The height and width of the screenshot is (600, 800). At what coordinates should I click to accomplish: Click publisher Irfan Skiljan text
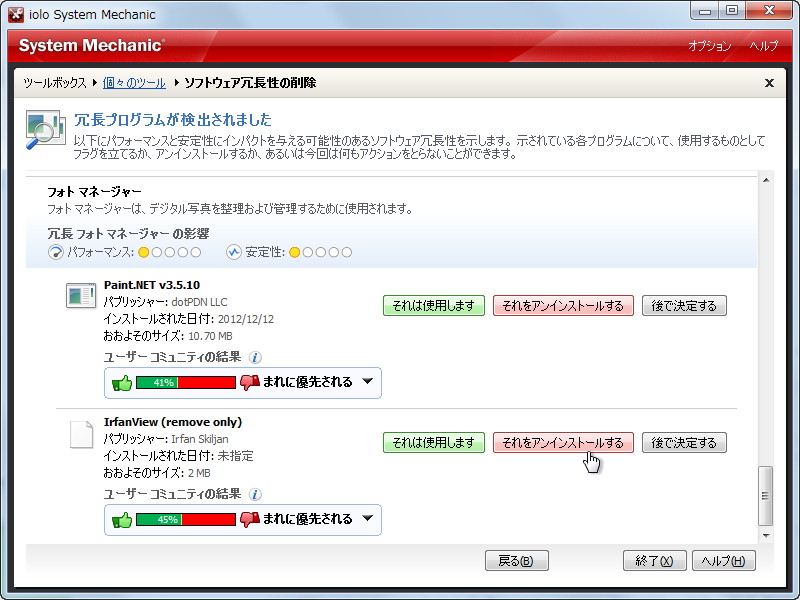point(200,439)
